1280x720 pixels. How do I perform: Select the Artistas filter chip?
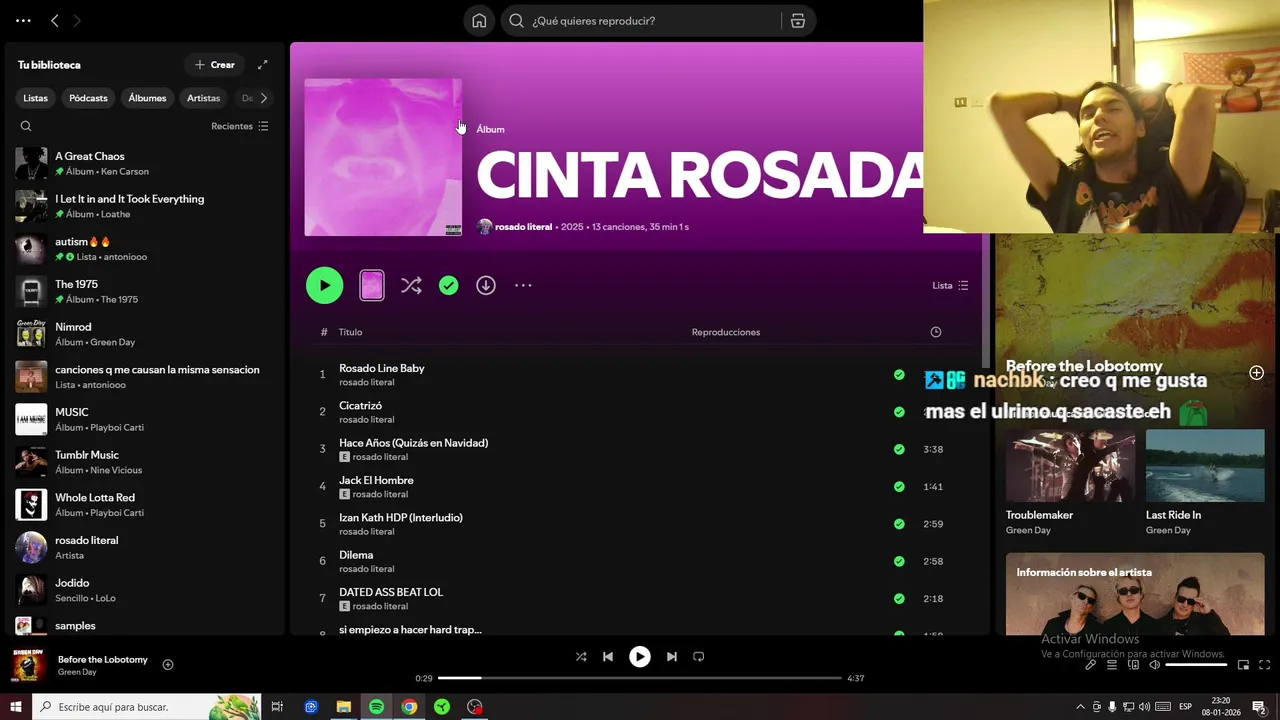click(x=204, y=98)
